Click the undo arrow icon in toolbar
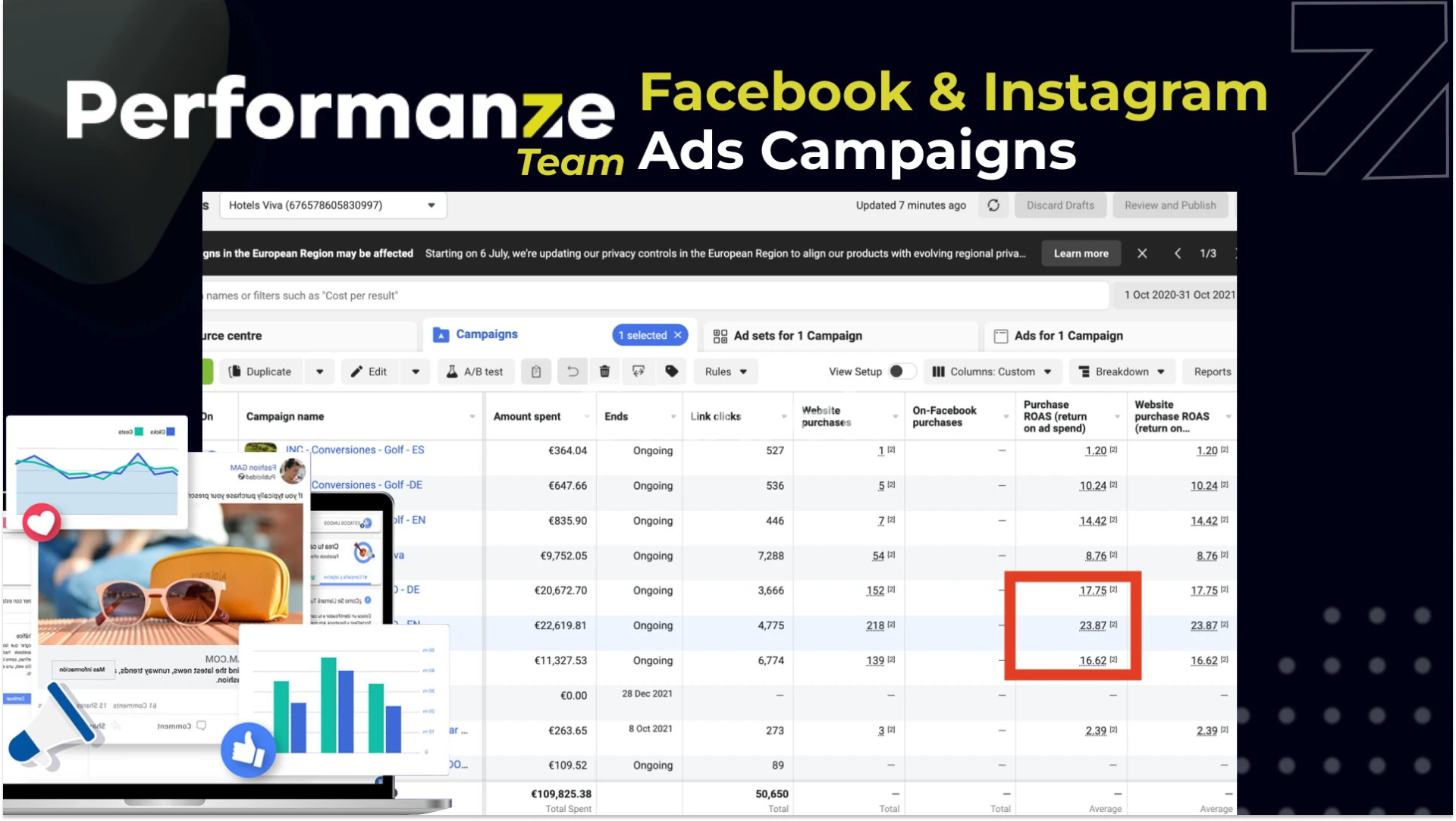 pyautogui.click(x=573, y=371)
